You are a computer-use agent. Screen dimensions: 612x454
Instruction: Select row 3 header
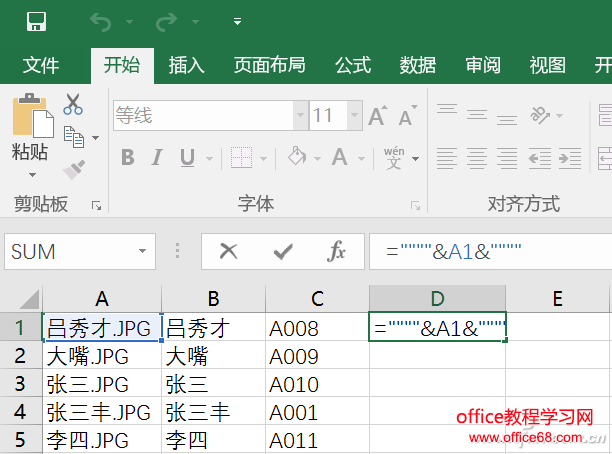21,384
